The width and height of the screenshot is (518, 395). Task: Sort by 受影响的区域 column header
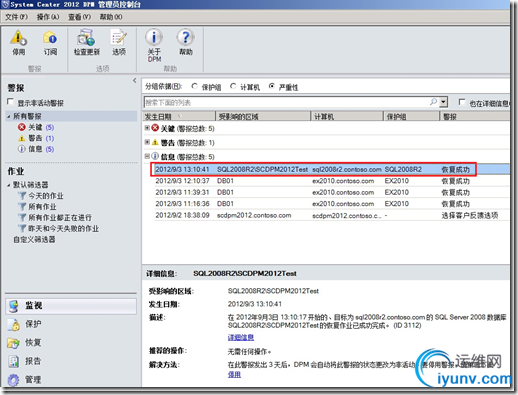(x=263, y=116)
